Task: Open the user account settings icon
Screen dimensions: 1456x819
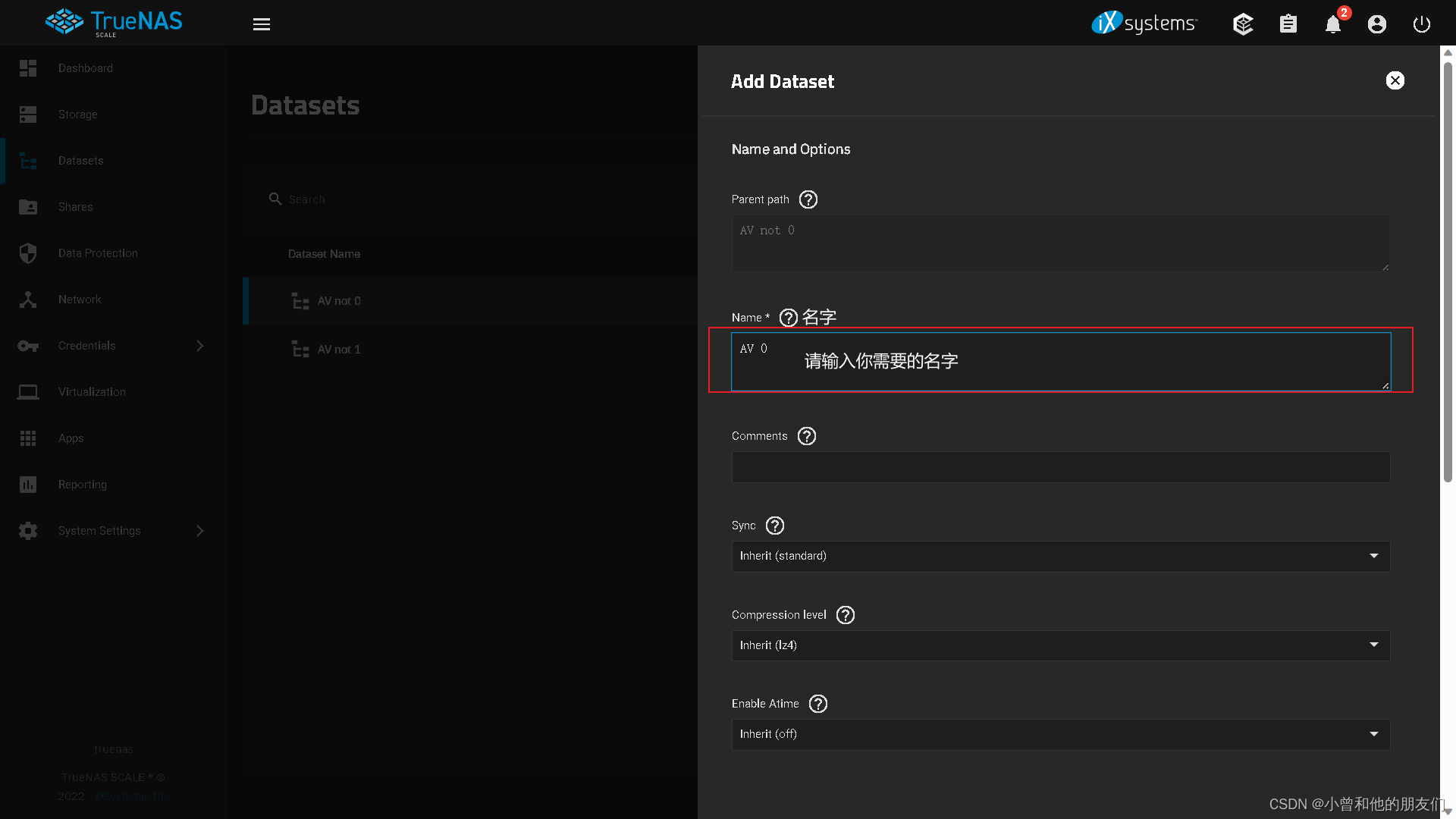Action: 1377,24
